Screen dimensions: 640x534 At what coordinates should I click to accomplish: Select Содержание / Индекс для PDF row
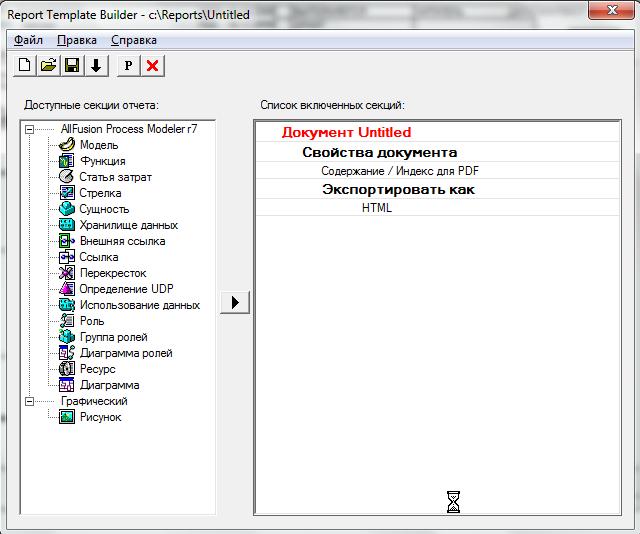pyautogui.click(x=438, y=171)
